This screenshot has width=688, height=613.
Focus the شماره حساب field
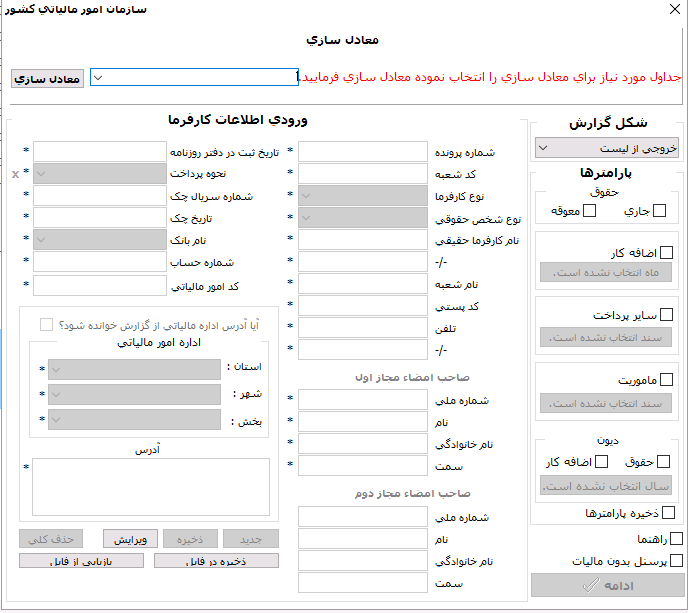[x=100, y=262]
